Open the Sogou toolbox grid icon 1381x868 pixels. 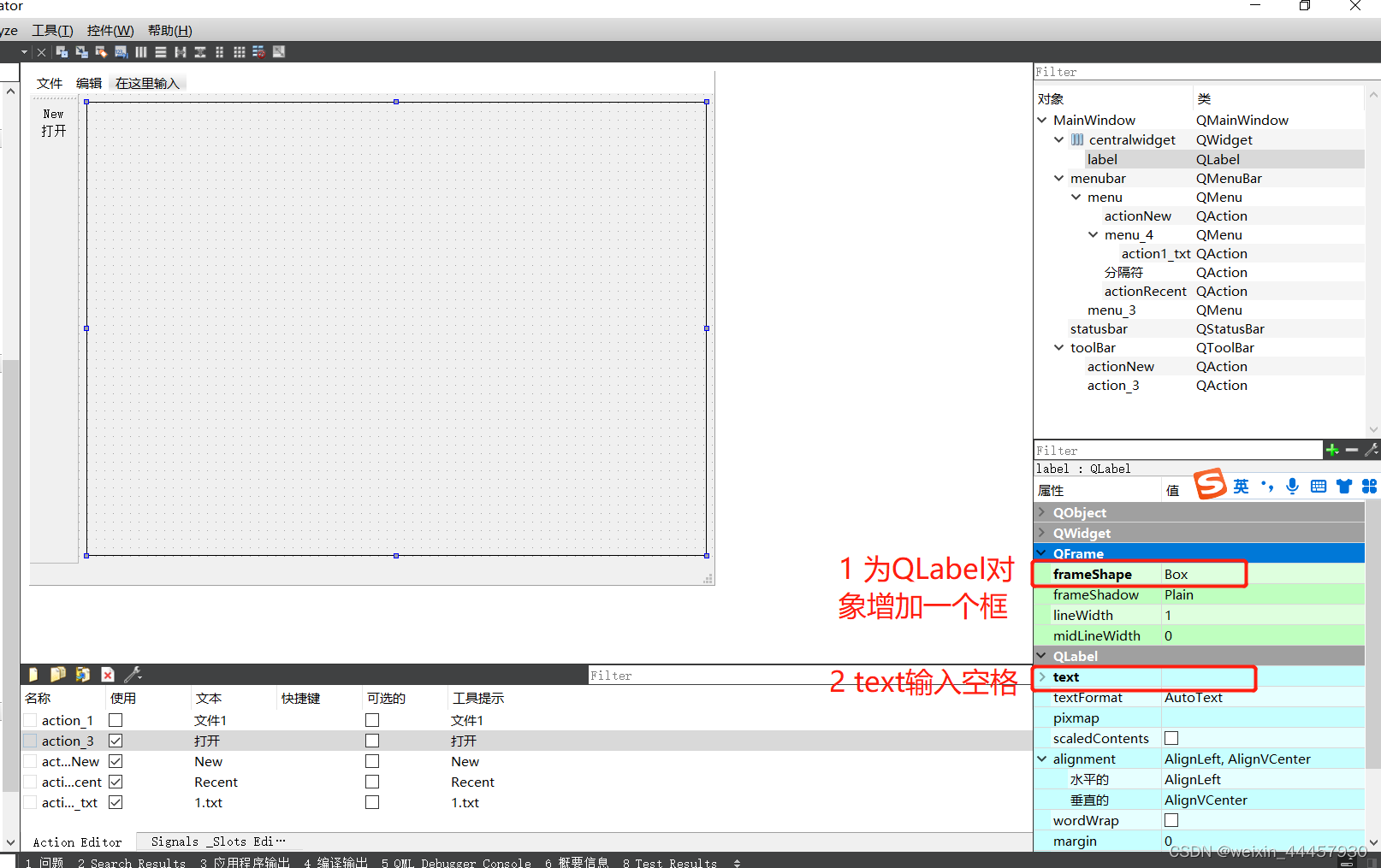(x=1370, y=486)
